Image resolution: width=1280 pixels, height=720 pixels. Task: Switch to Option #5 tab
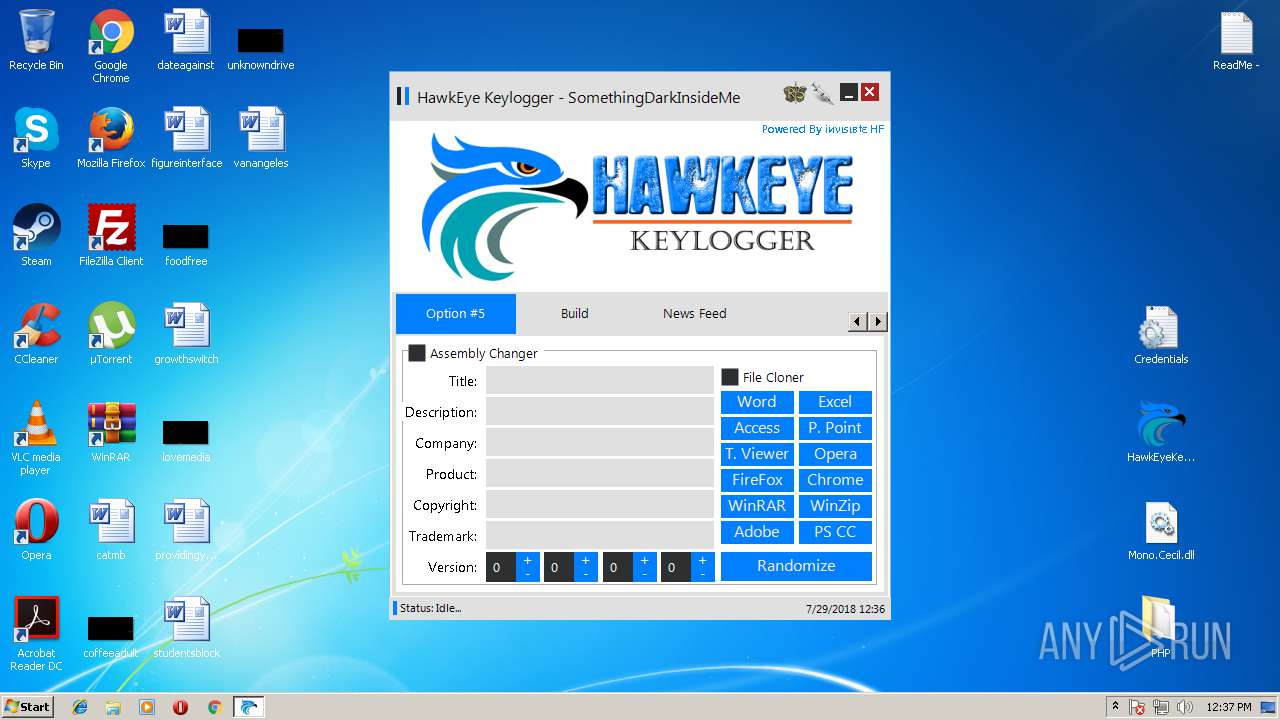456,313
